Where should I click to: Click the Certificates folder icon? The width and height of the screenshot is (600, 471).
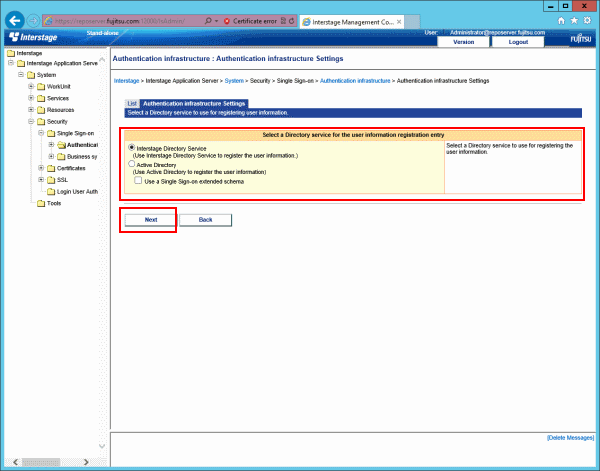click(x=51, y=168)
